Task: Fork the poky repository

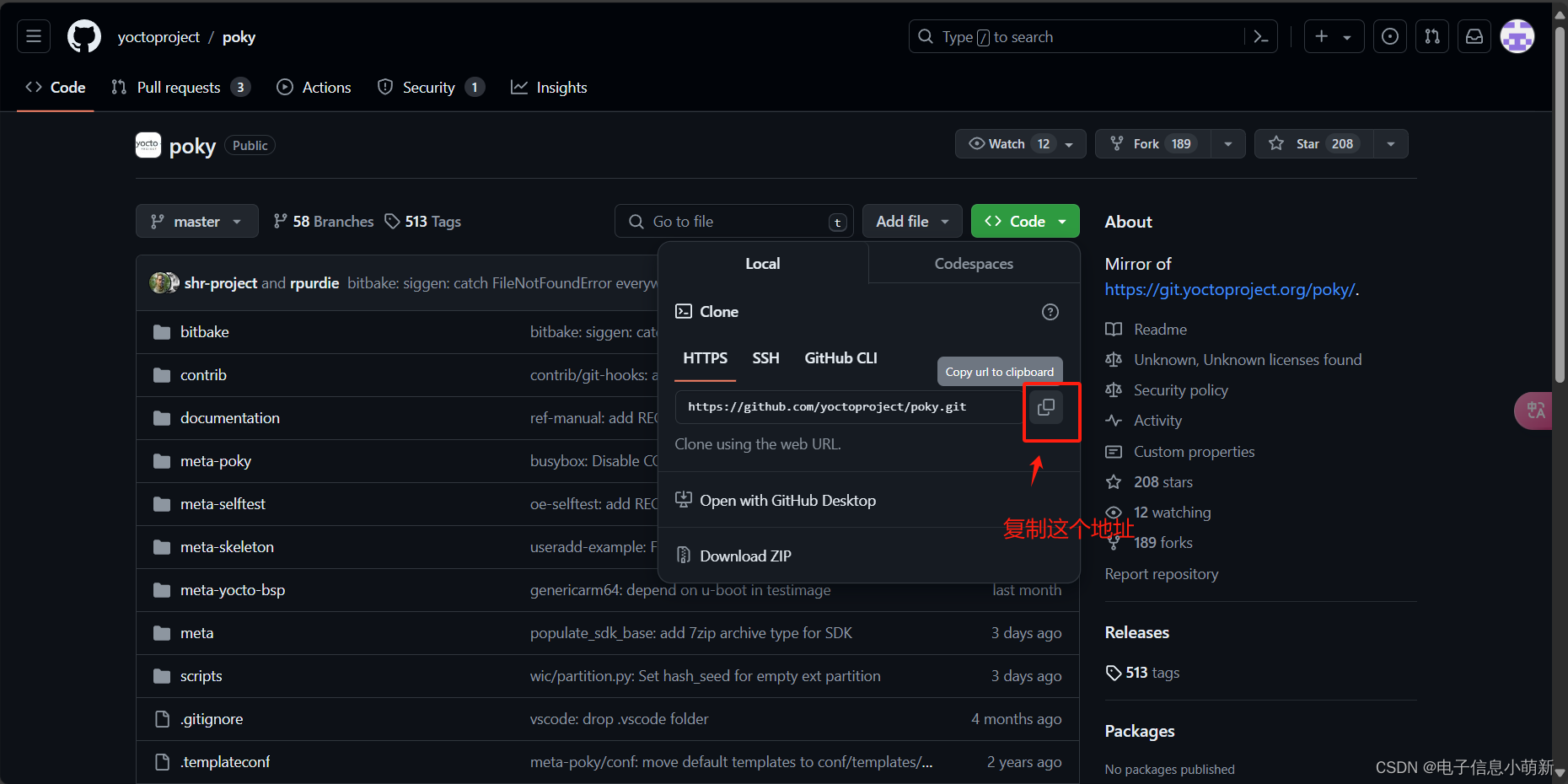Action: click(1153, 144)
